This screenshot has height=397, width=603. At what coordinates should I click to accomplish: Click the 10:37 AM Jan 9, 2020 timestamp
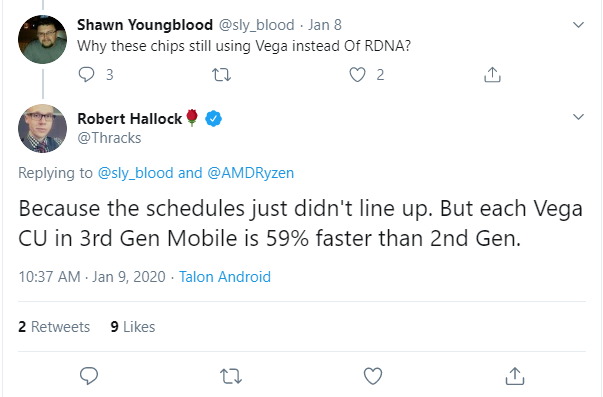pyautogui.click(x=92, y=277)
